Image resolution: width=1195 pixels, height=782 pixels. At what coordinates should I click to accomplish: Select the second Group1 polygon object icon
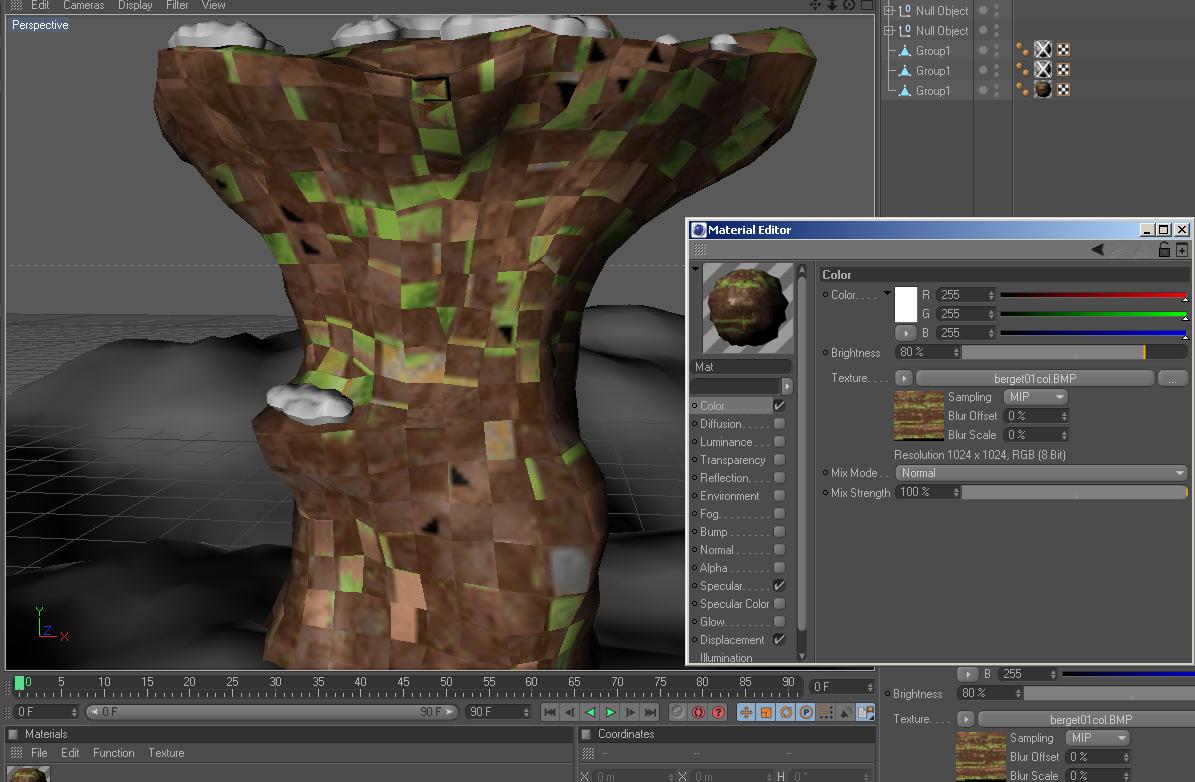[x=905, y=70]
